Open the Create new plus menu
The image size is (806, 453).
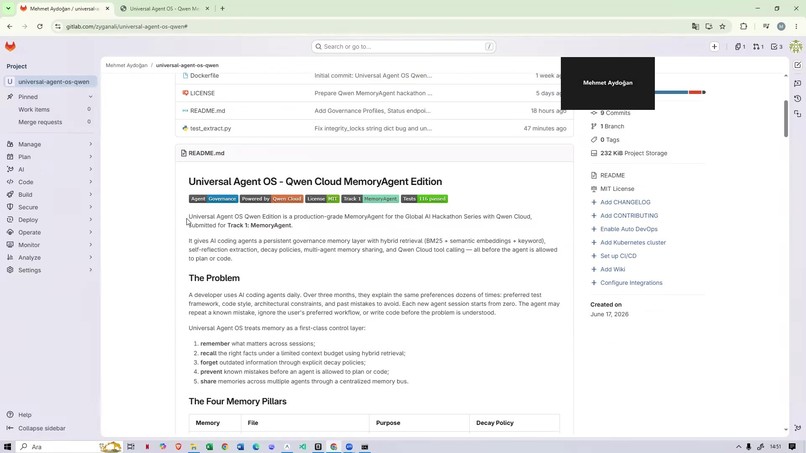pos(714,47)
